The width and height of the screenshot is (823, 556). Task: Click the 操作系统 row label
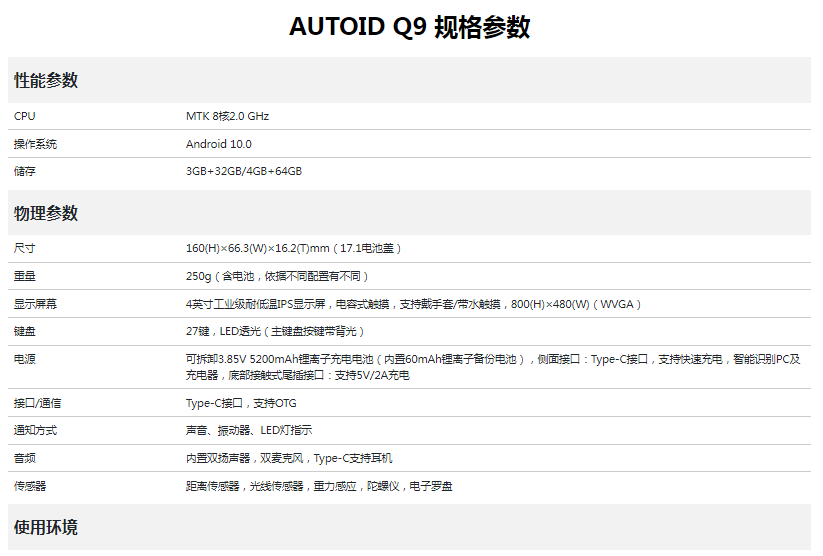click(35, 144)
